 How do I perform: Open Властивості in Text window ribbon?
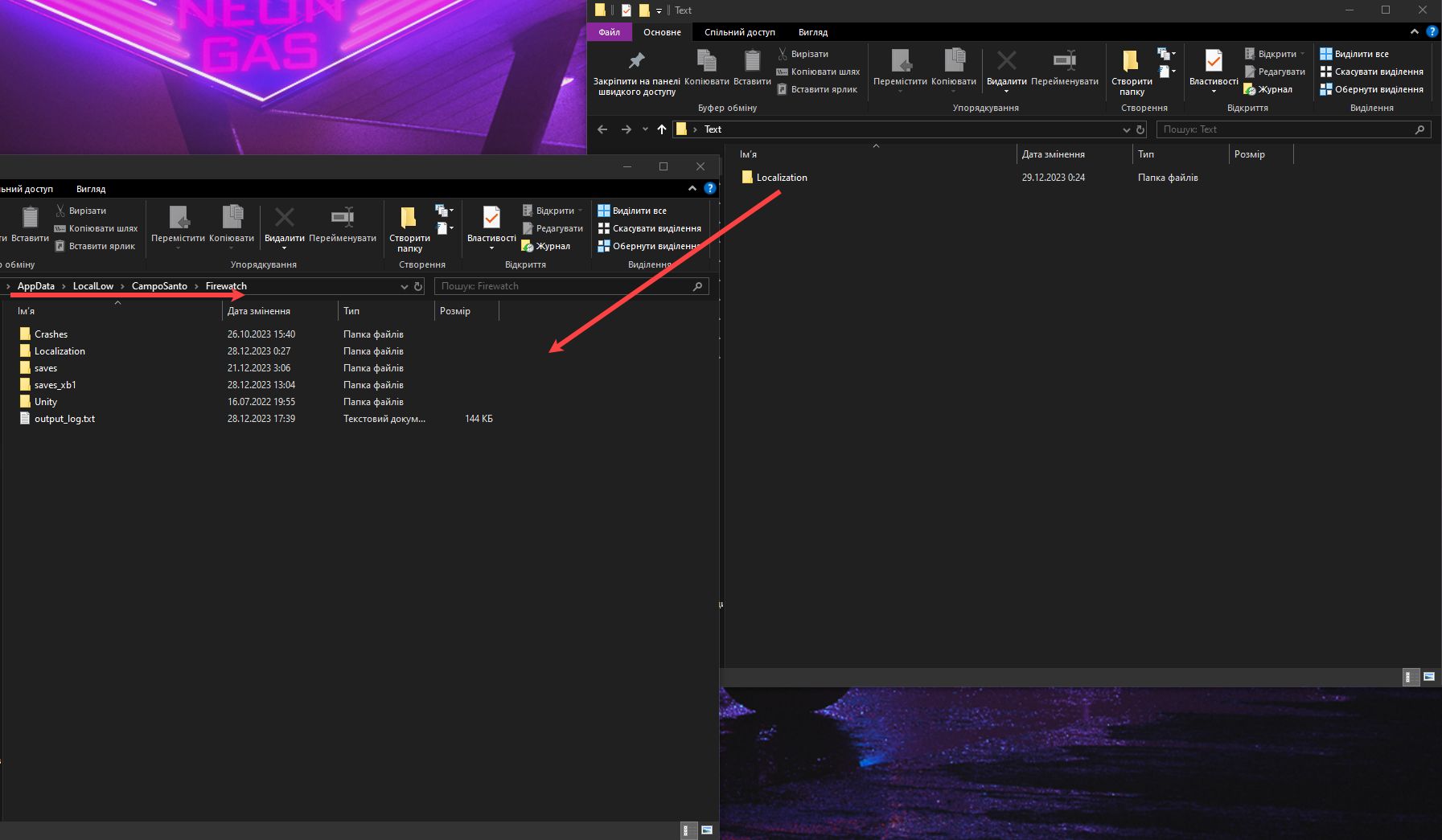point(1214,71)
